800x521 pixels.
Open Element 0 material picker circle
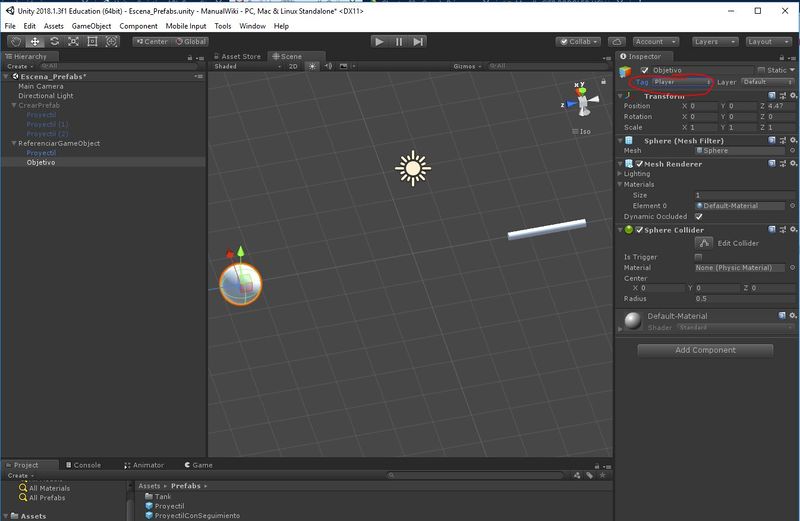(x=792, y=206)
